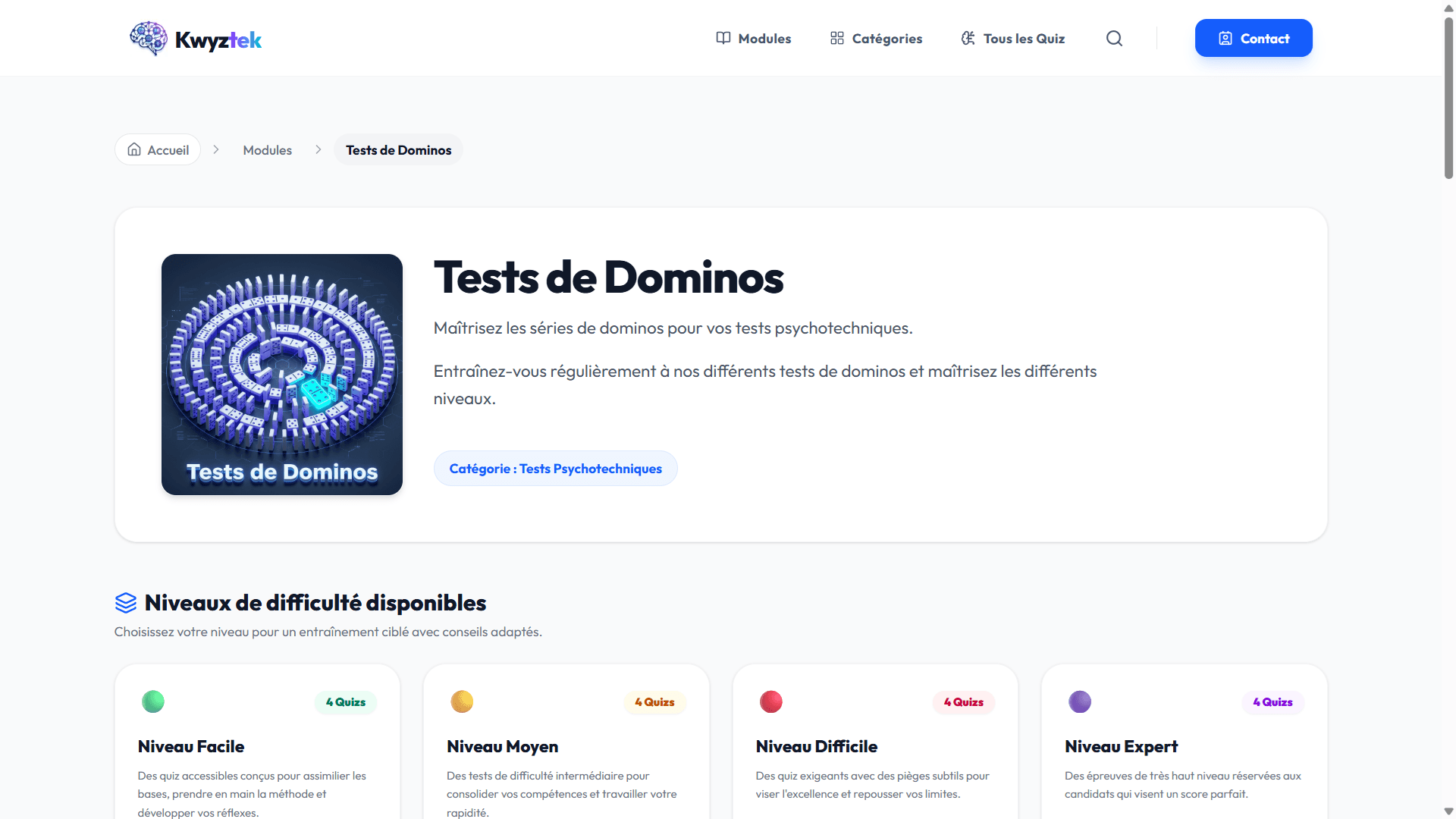Click the green Niveau Facile dot
Viewport: 1456px width, 819px height.
point(153,701)
